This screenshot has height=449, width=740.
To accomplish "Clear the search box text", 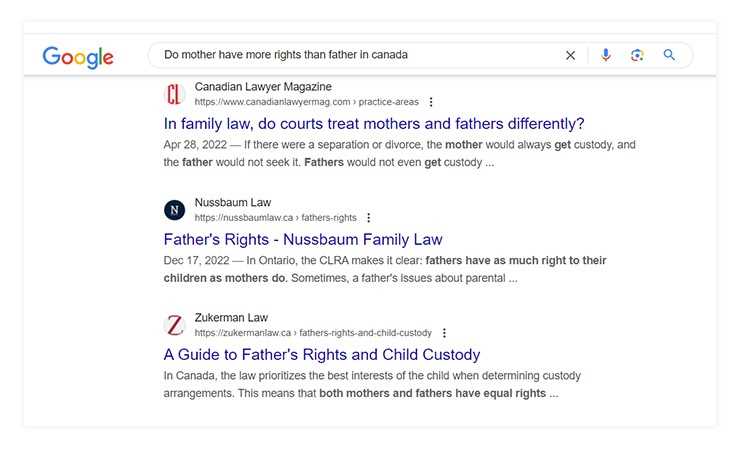I will pyautogui.click(x=570, y=56).
